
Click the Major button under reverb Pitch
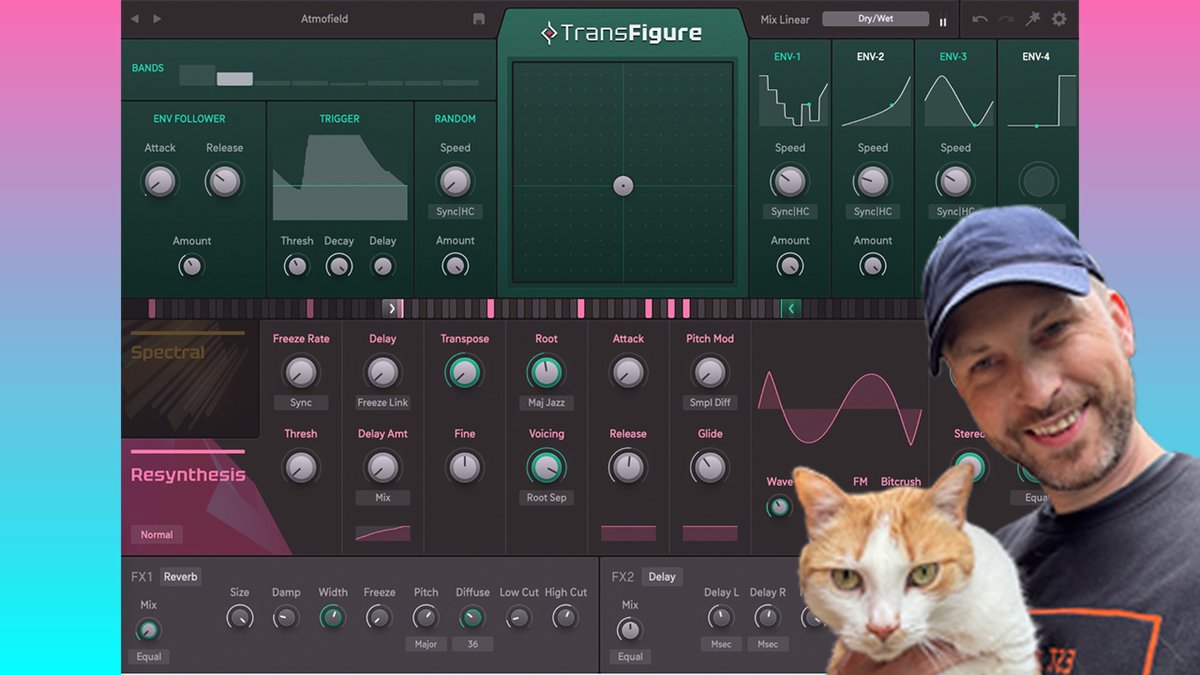click(x=426, y=644)
